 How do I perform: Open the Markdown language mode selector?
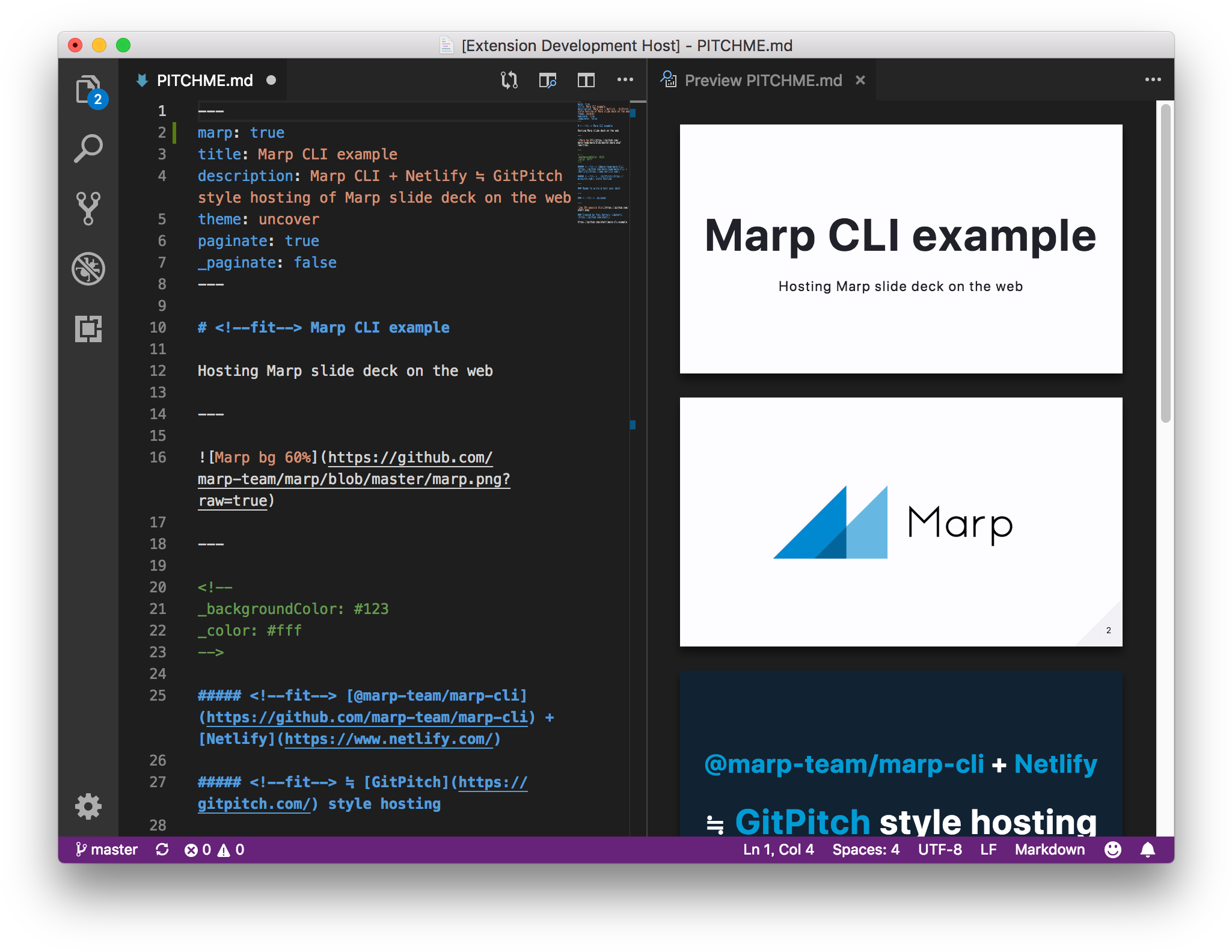point(1050,849)
